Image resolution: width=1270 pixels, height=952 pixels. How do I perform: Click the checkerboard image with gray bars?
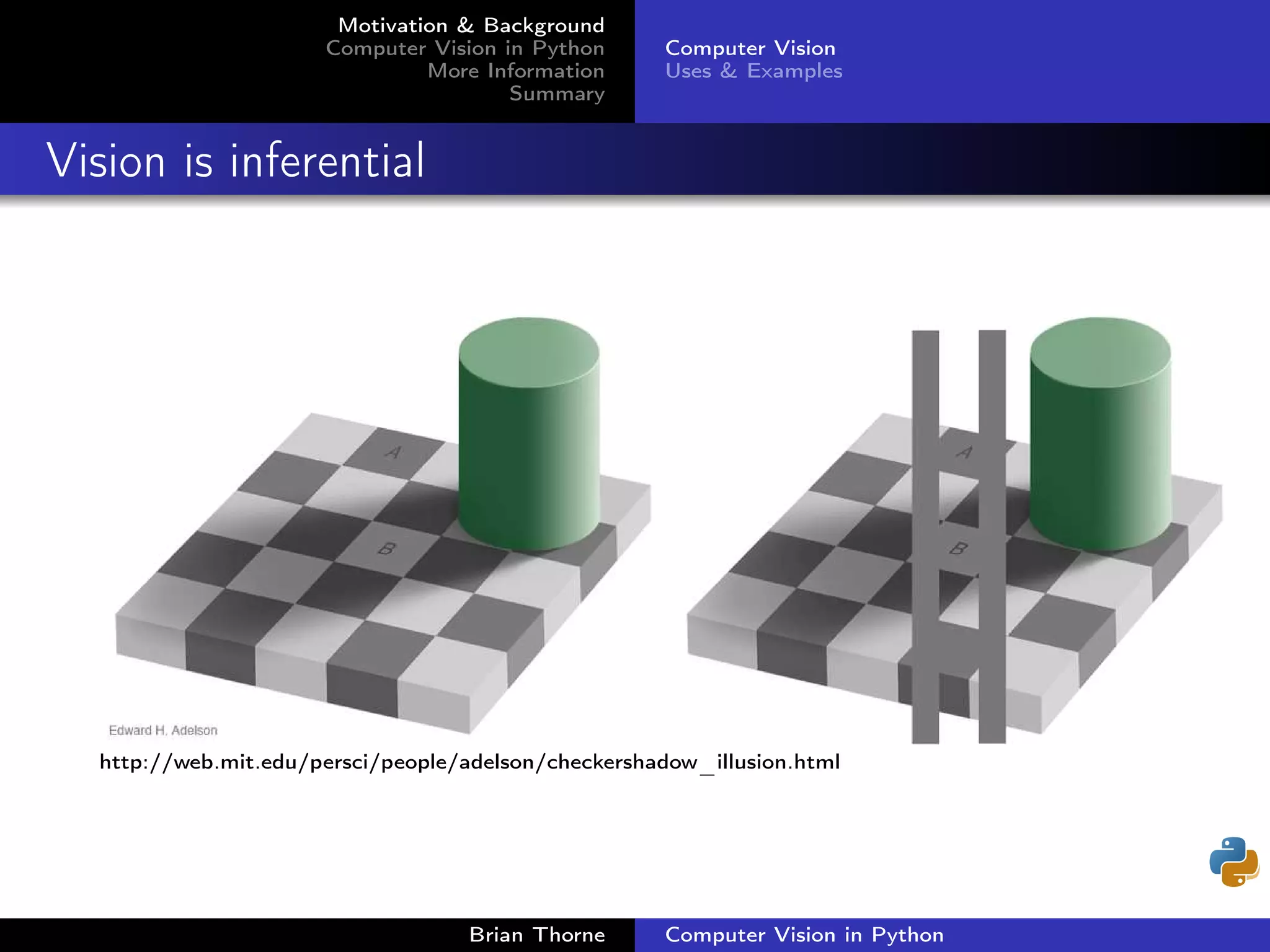pyautogui.click(x=955, y=530)
